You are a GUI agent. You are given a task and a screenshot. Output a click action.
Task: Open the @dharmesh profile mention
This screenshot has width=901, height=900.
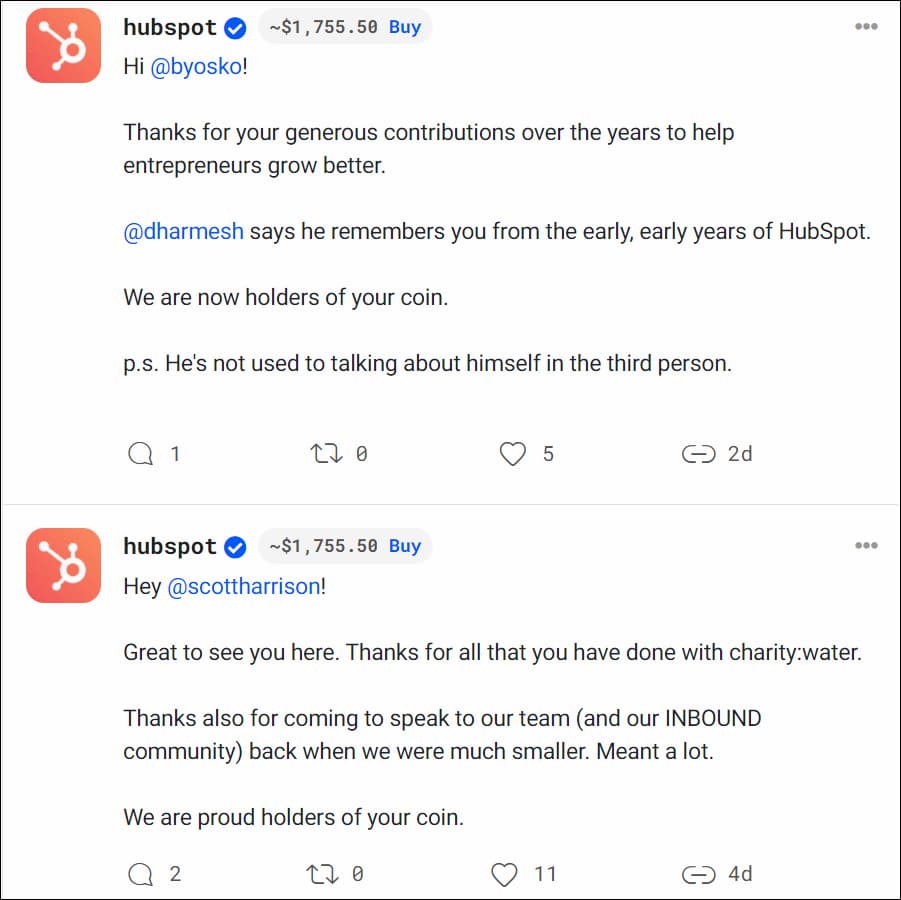[x=183, y=232]
